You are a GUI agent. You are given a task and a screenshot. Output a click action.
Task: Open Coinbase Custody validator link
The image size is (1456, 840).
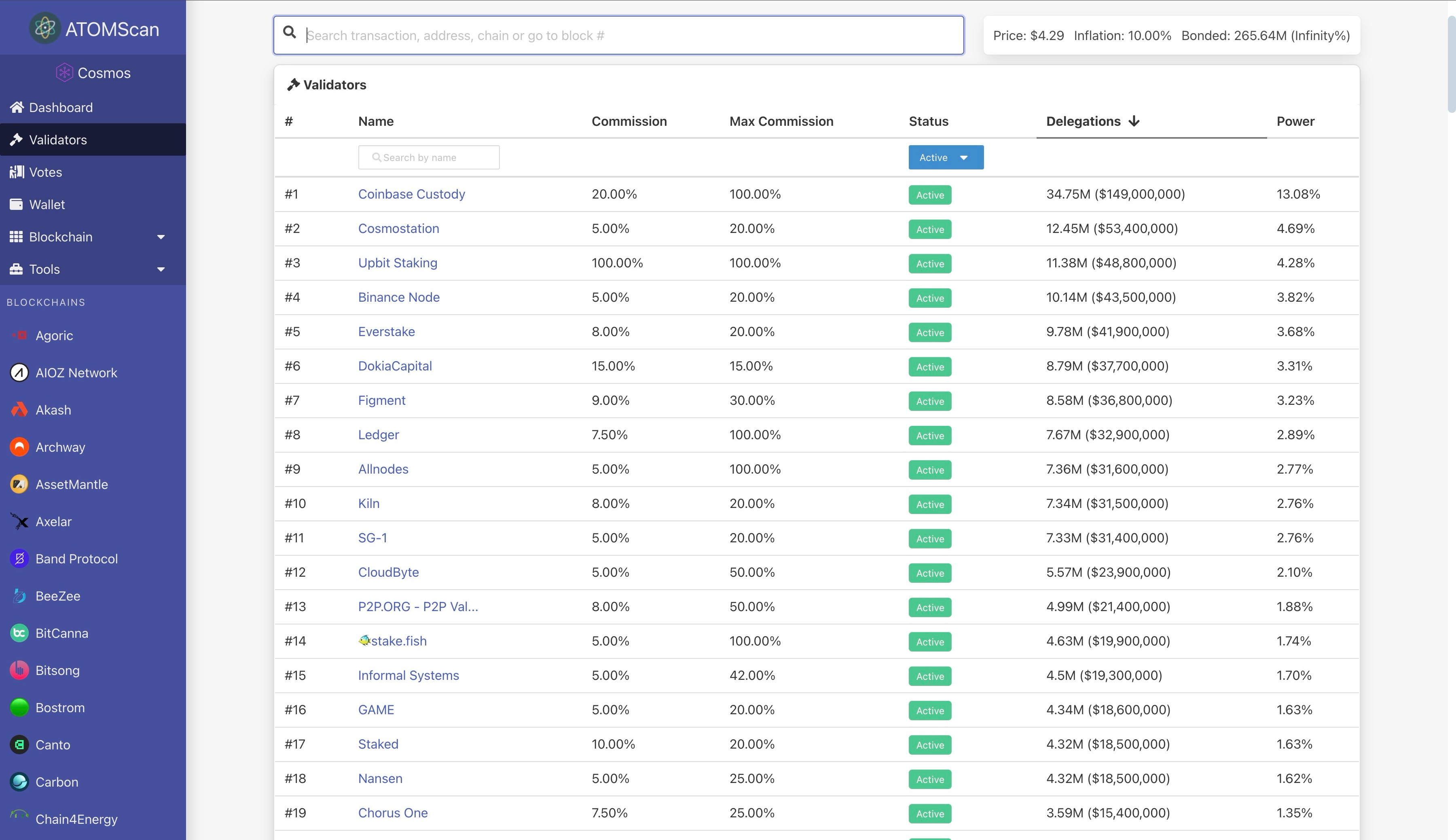pos(411,194)
